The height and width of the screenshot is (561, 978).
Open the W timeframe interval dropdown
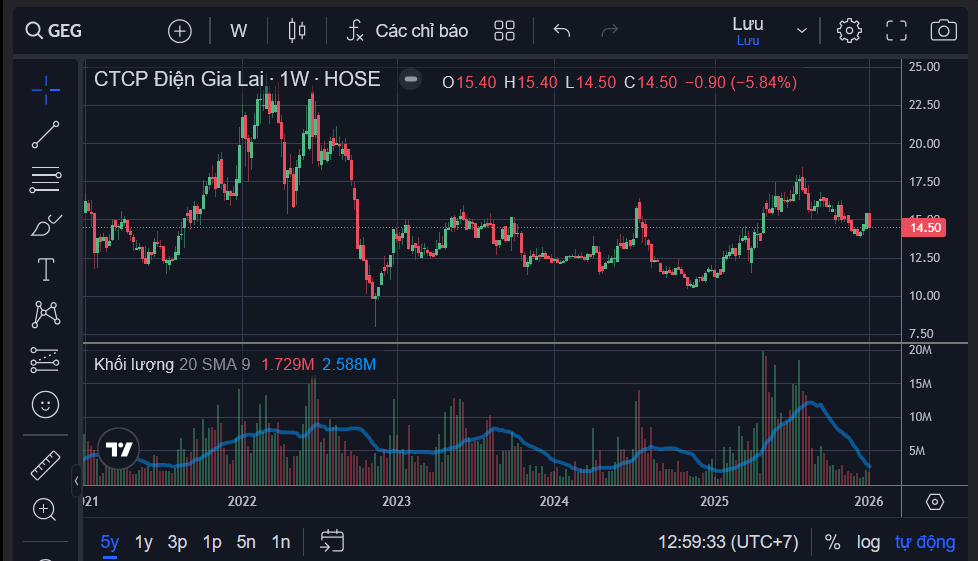click(x=238, y=30)
